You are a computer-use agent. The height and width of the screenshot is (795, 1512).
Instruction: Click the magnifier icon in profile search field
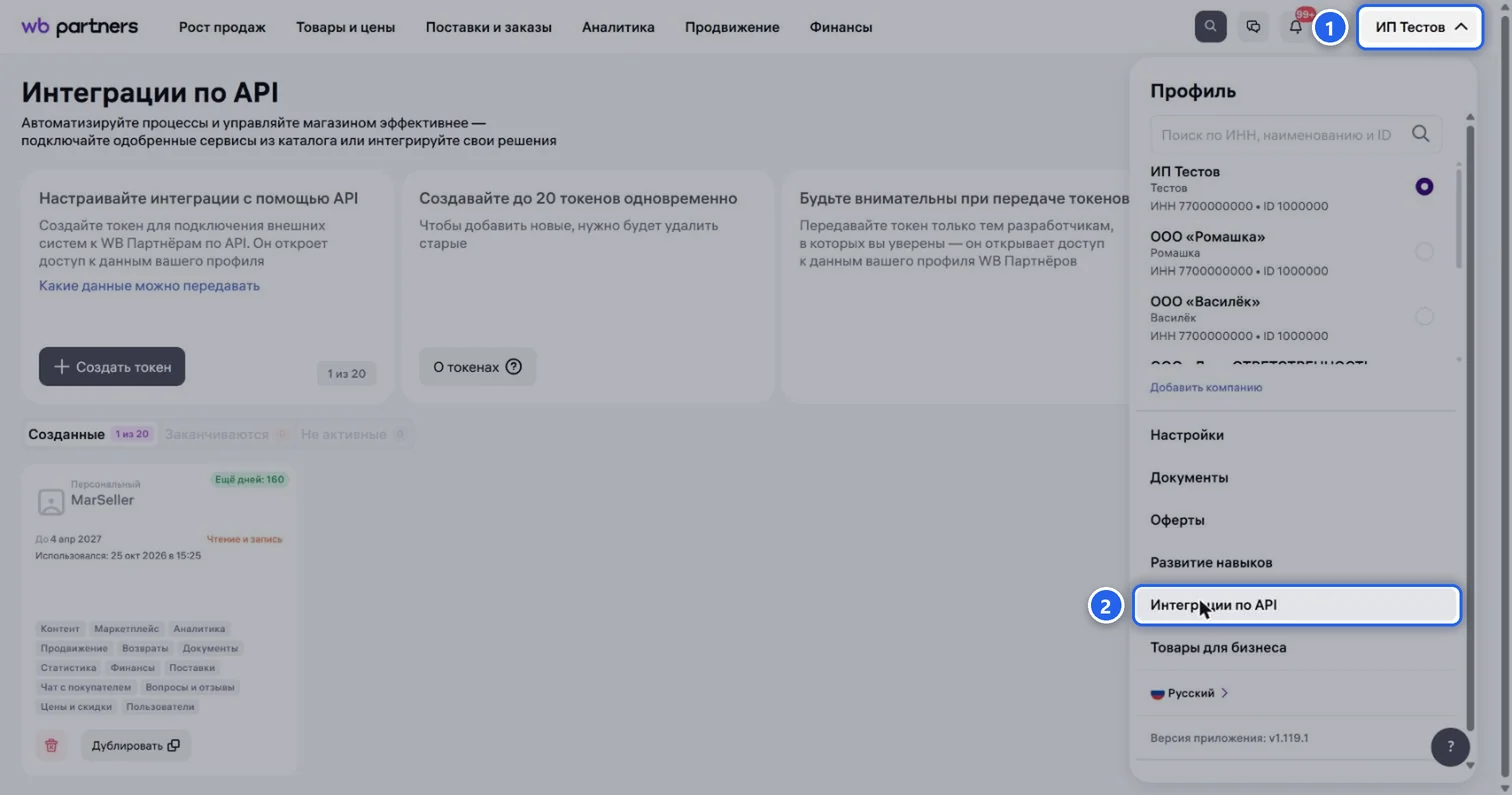pyautogui.click(x=1420, y=134)
